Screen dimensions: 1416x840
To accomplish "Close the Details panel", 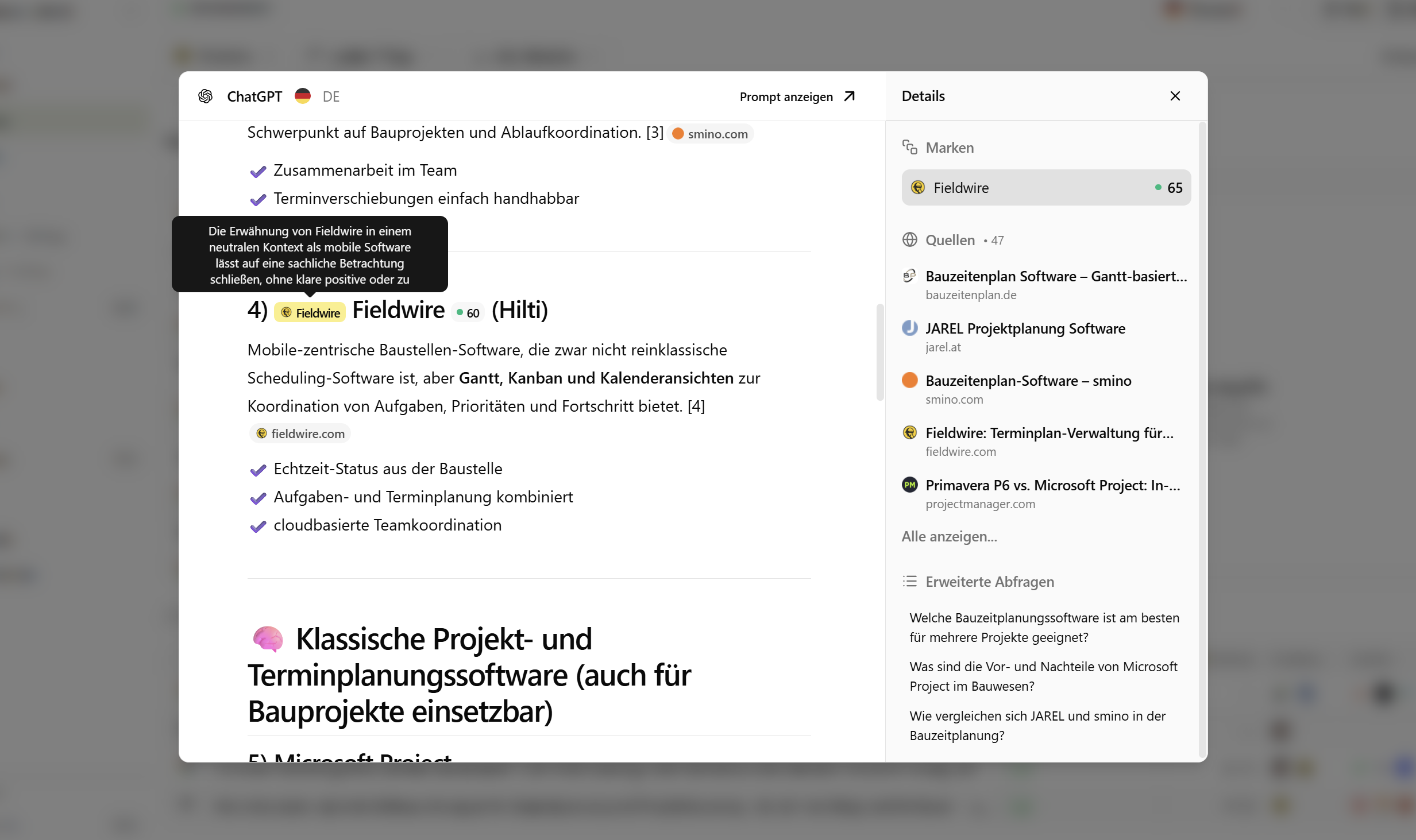I will coord(1175,95).
